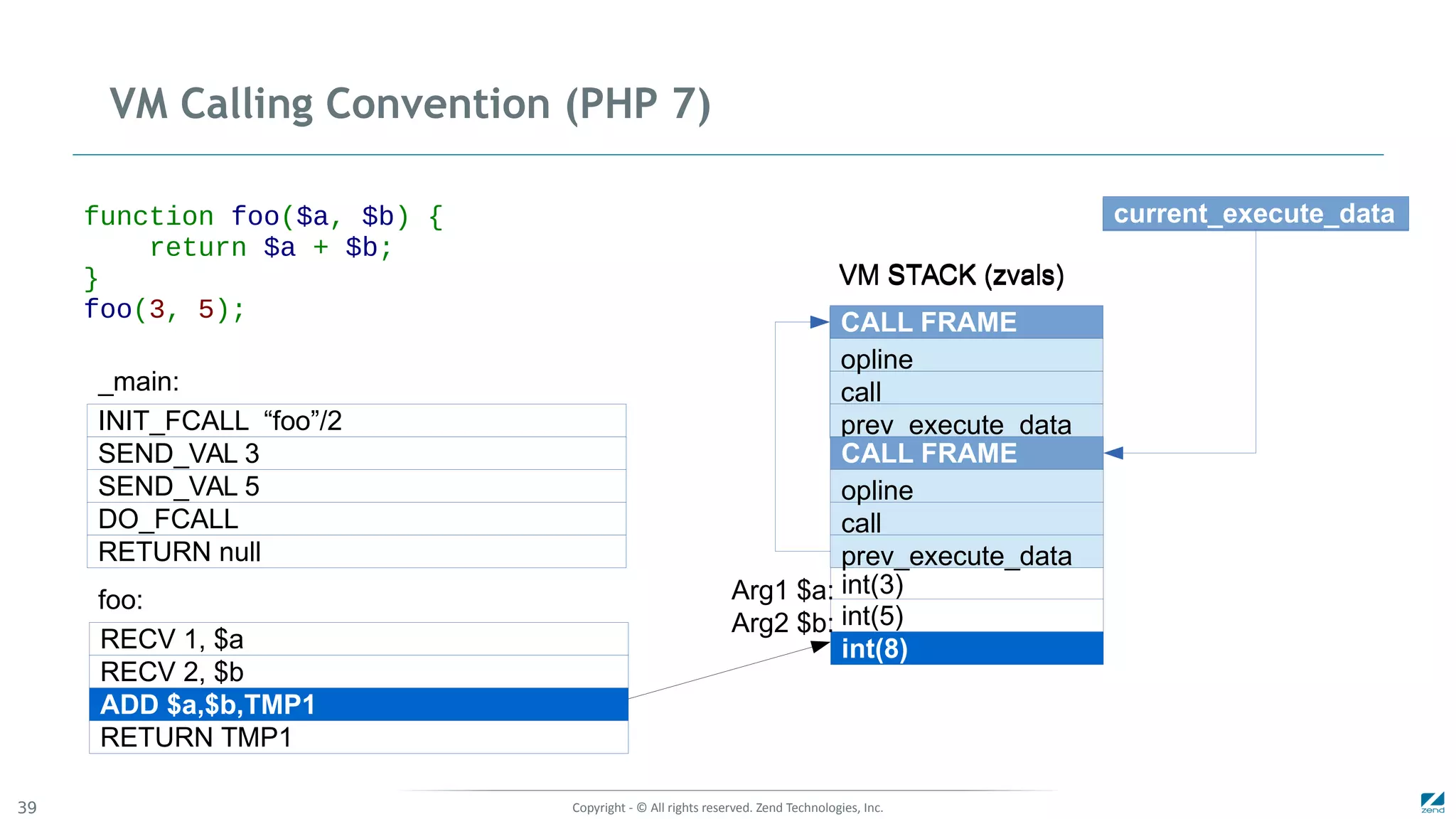Image resolution: width=1456 pixels, height=819 pixels.
Task: Click the highlighted ADD $a,$b,TMP1 row
Action: [358, 704]
